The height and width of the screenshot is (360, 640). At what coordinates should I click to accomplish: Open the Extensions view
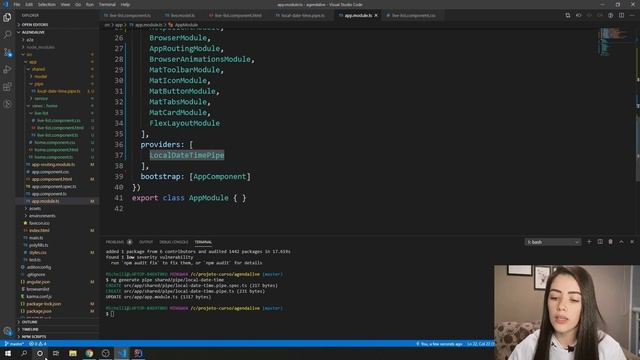point(7,87)
